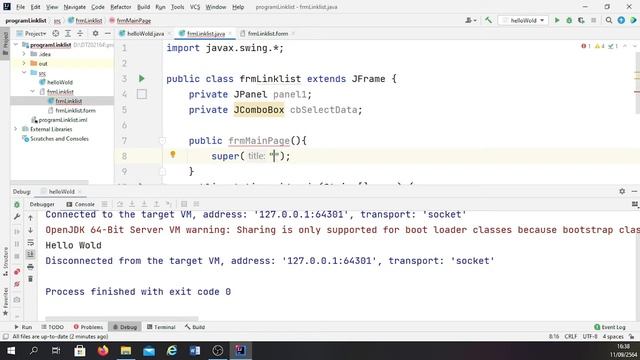Rerun helloWold debug session with green bug
640x360 pixels.
coord(17,204)
